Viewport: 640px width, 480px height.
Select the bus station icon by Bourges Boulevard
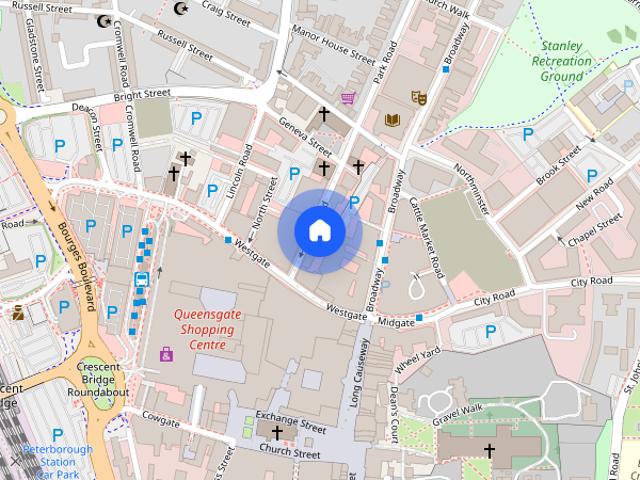pos(141,279)
